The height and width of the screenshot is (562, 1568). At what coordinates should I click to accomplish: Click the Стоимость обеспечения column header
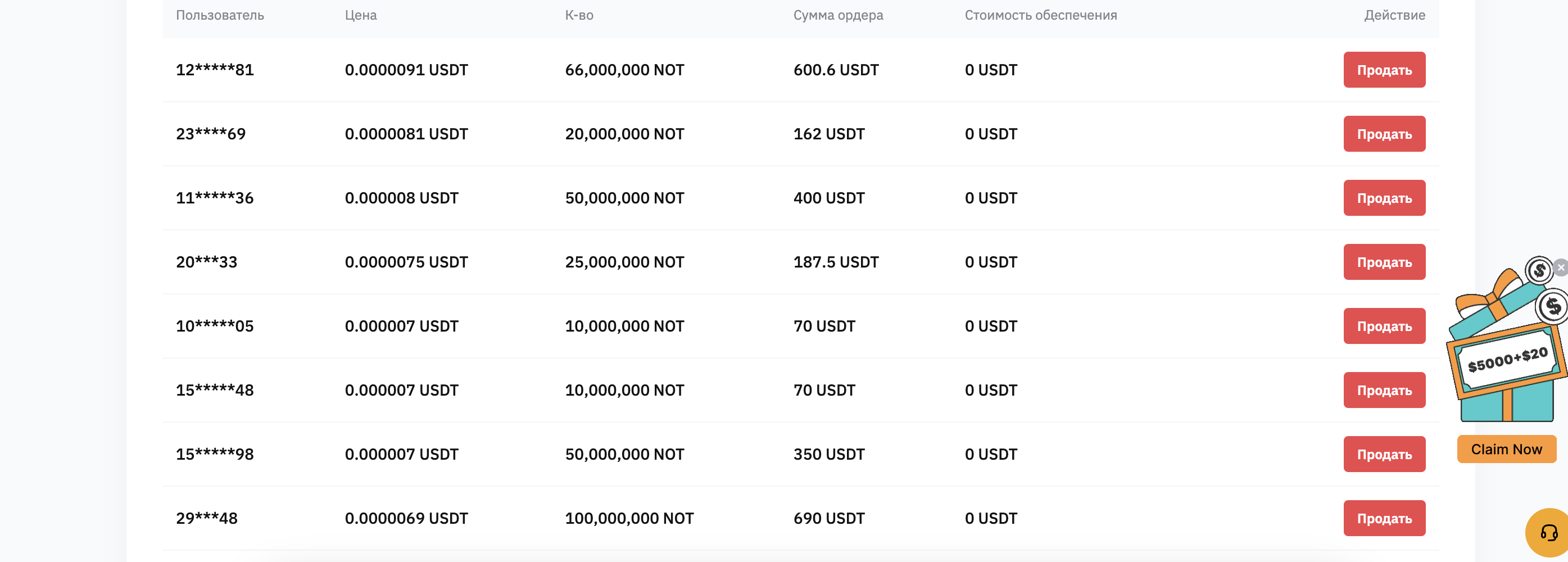[x=1041, y=15]
